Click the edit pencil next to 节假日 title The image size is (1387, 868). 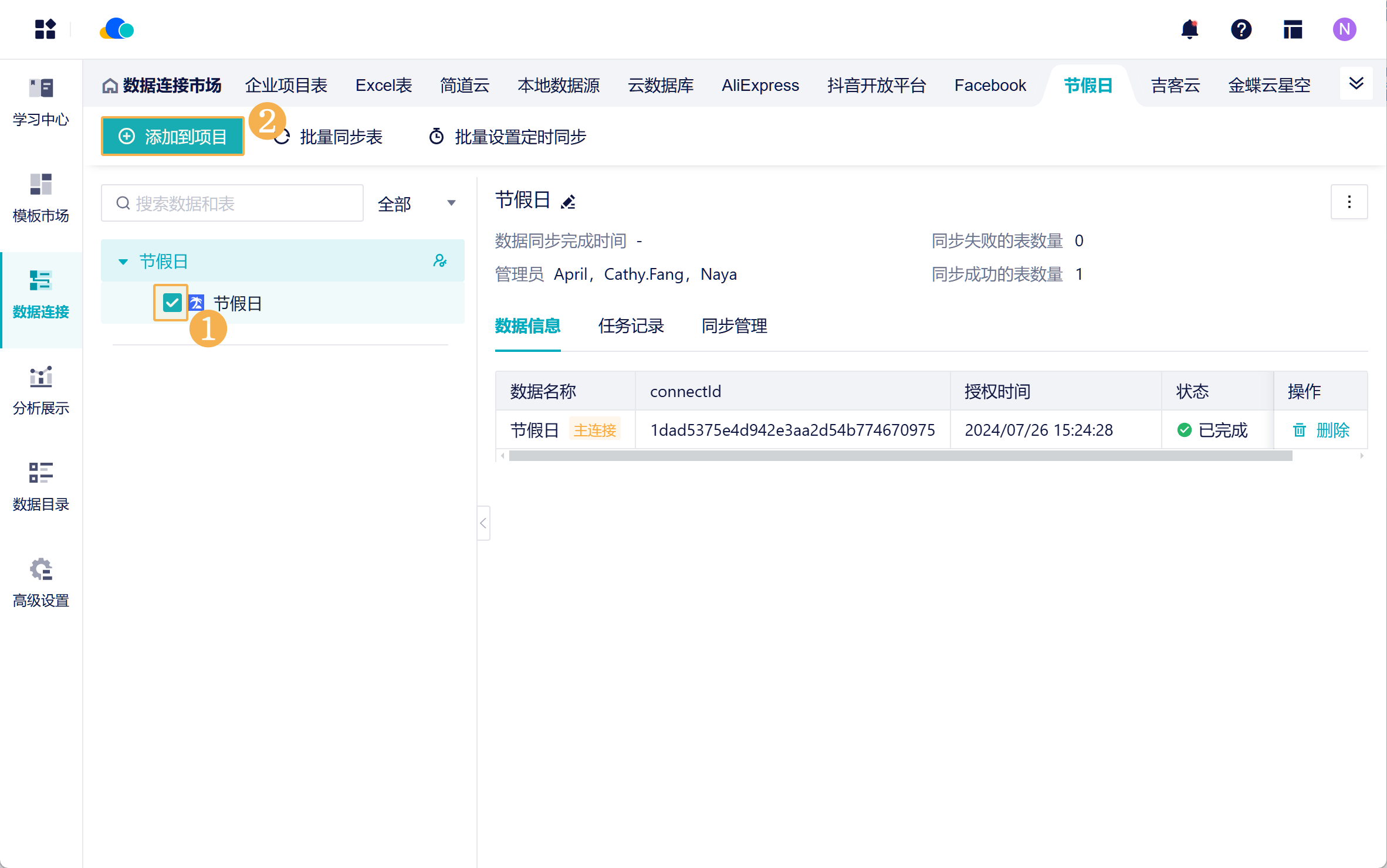[568, 202]
